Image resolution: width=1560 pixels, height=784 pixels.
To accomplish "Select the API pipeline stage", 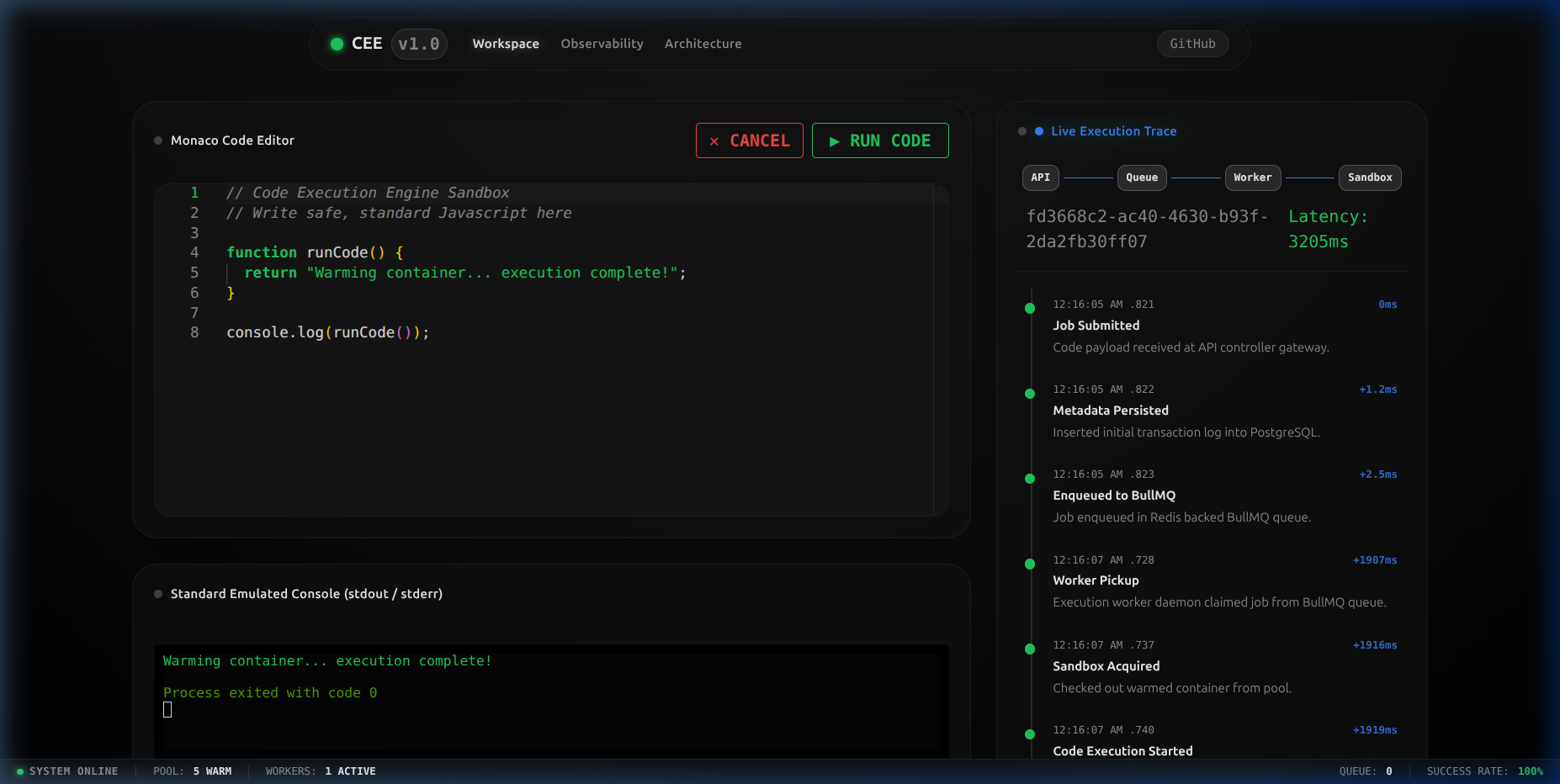I will point(1041,177).
